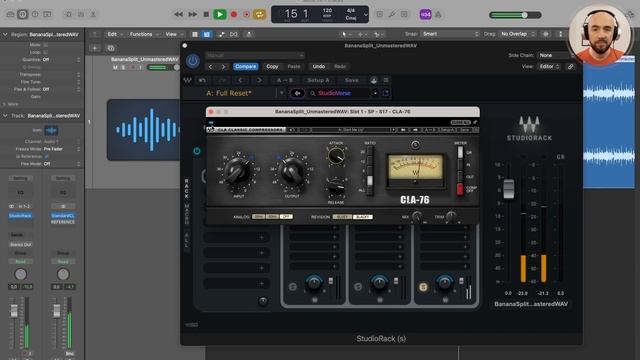Click the Stereo Out output slot
Screen dimensions: 640x360
click(20, 244)
